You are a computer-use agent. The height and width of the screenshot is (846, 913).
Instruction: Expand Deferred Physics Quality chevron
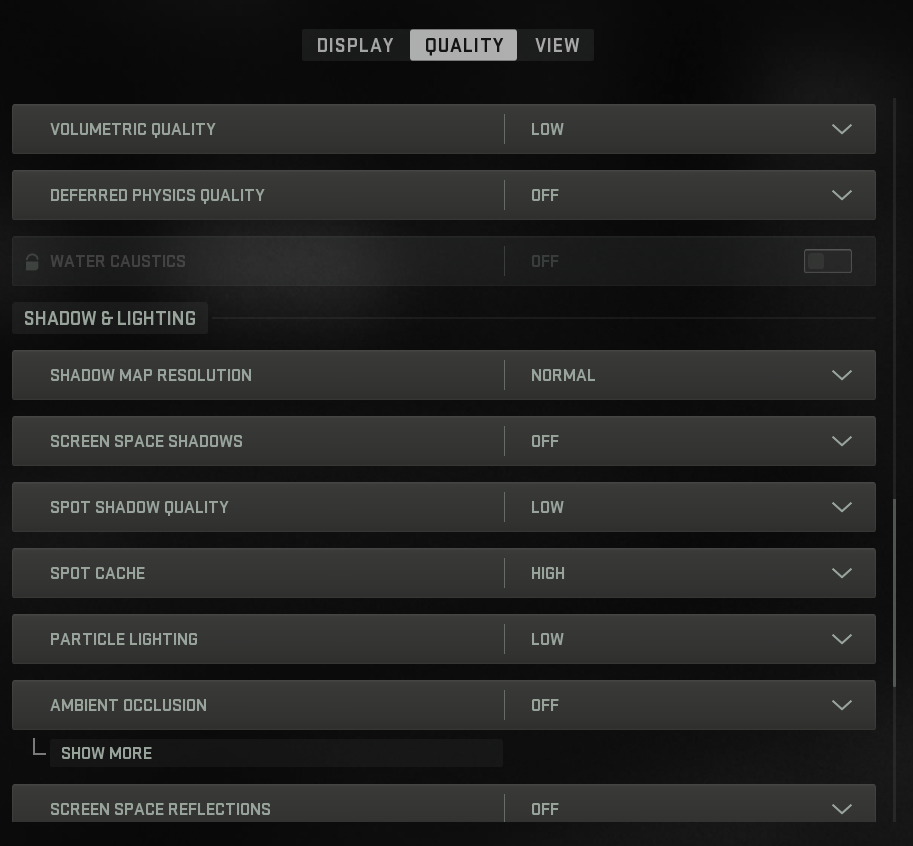point(841,195)
